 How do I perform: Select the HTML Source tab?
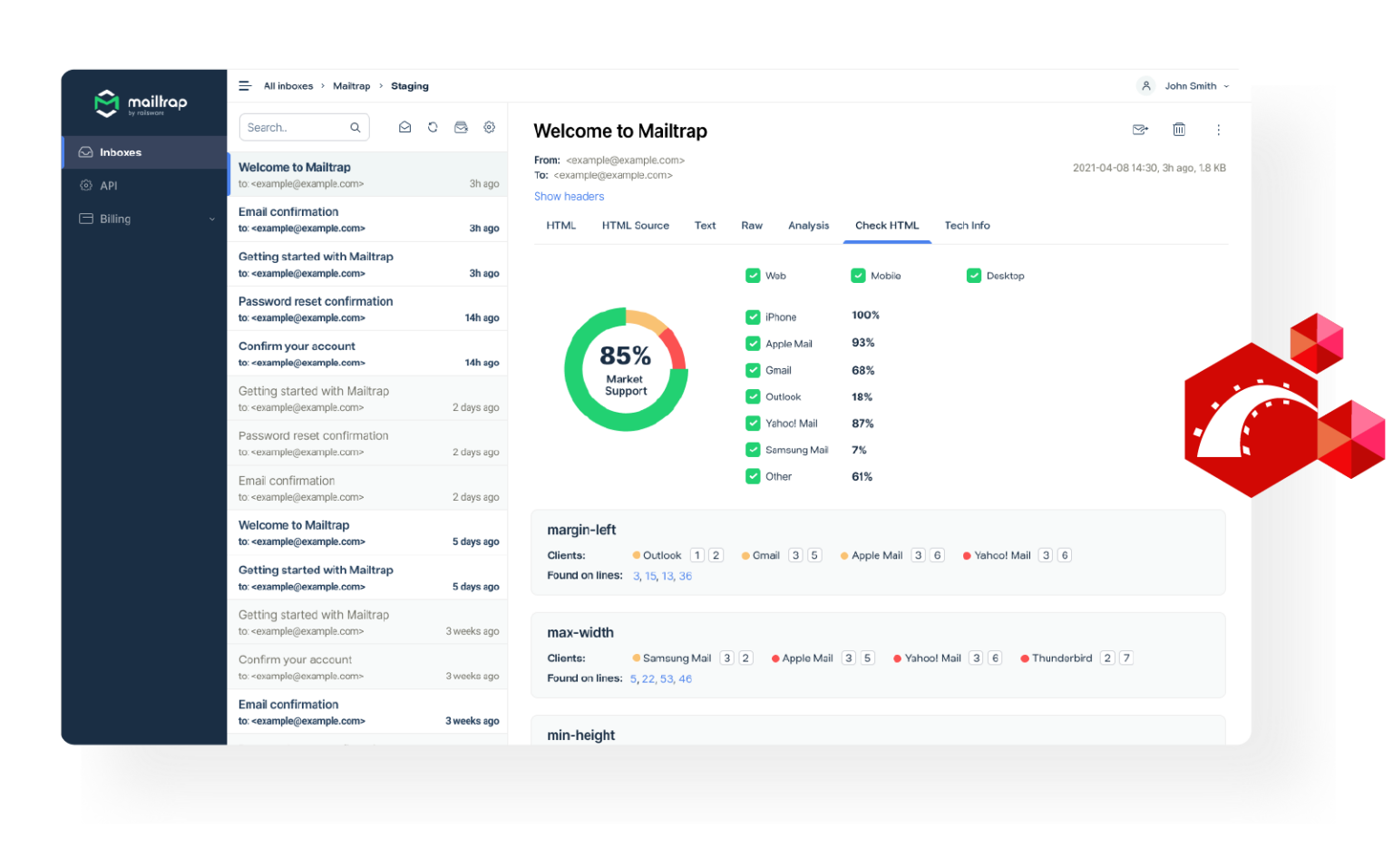tap(635, 226)
